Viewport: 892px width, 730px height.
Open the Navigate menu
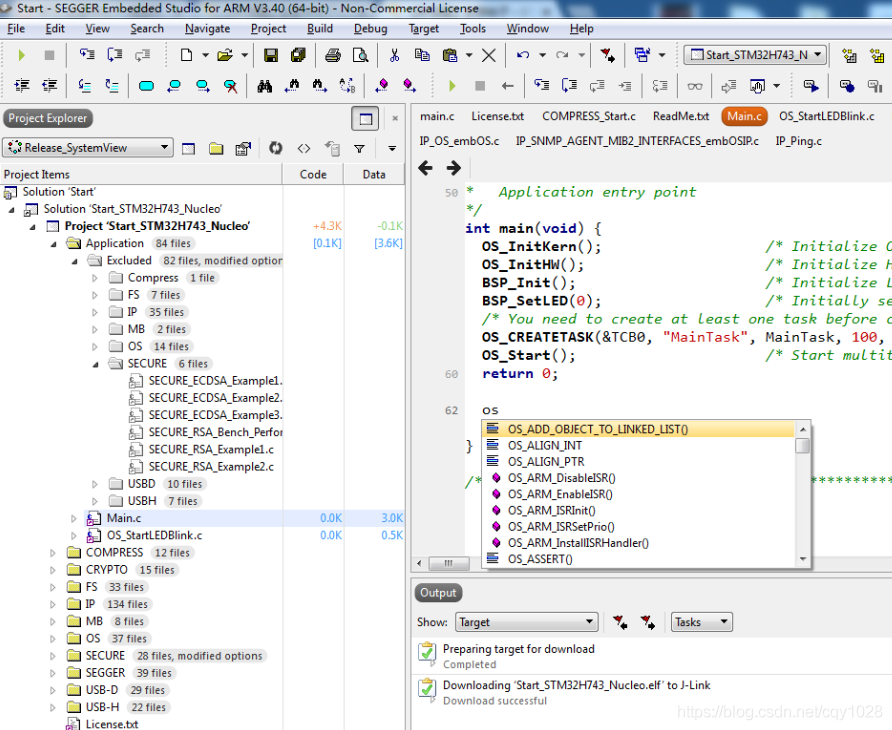pos(207,28)
